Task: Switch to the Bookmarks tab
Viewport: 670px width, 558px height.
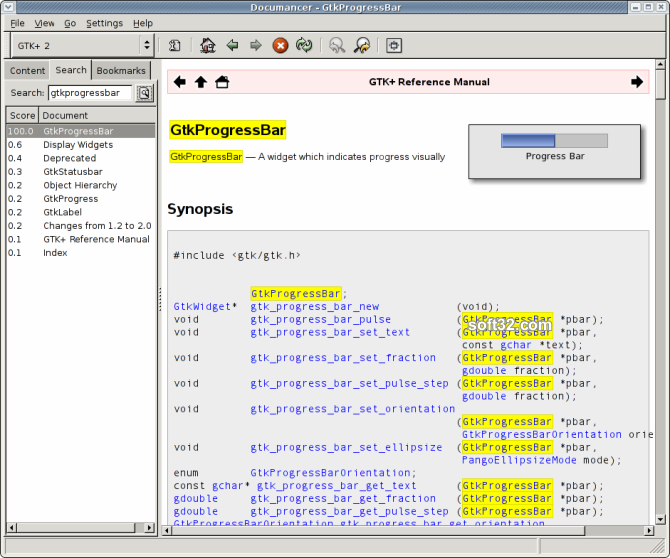Action: click(121, 70)
